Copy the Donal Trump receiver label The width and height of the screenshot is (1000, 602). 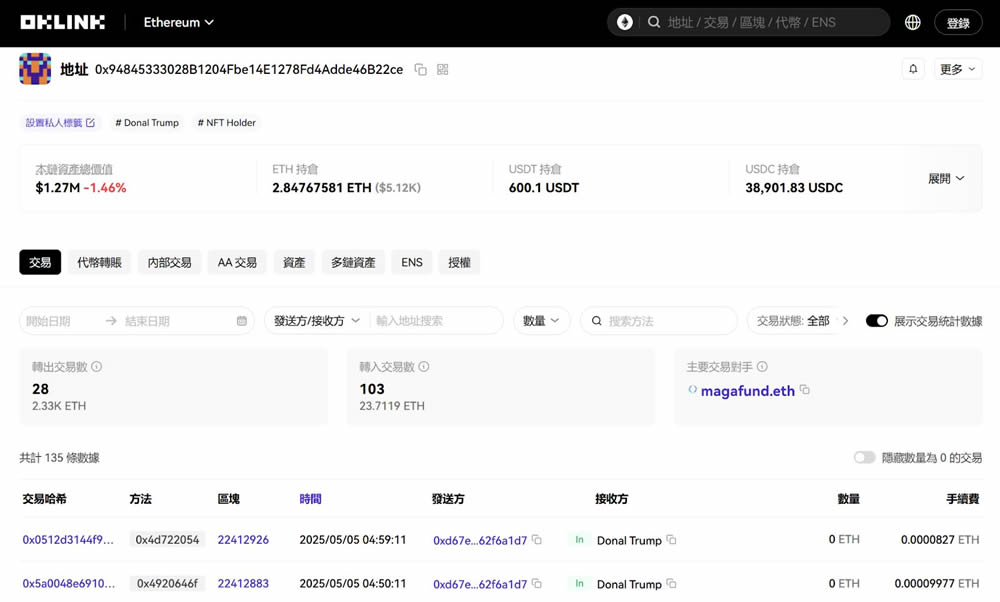pyautogui.click(x=670, y=540)
